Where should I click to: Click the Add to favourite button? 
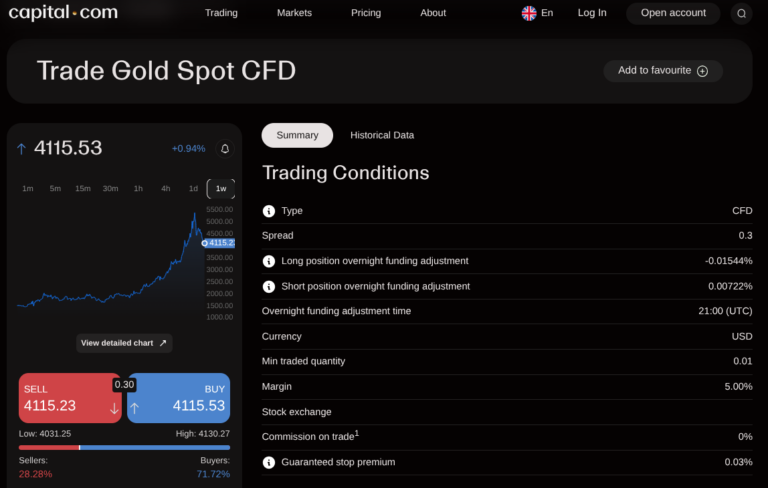click(663, 71)
